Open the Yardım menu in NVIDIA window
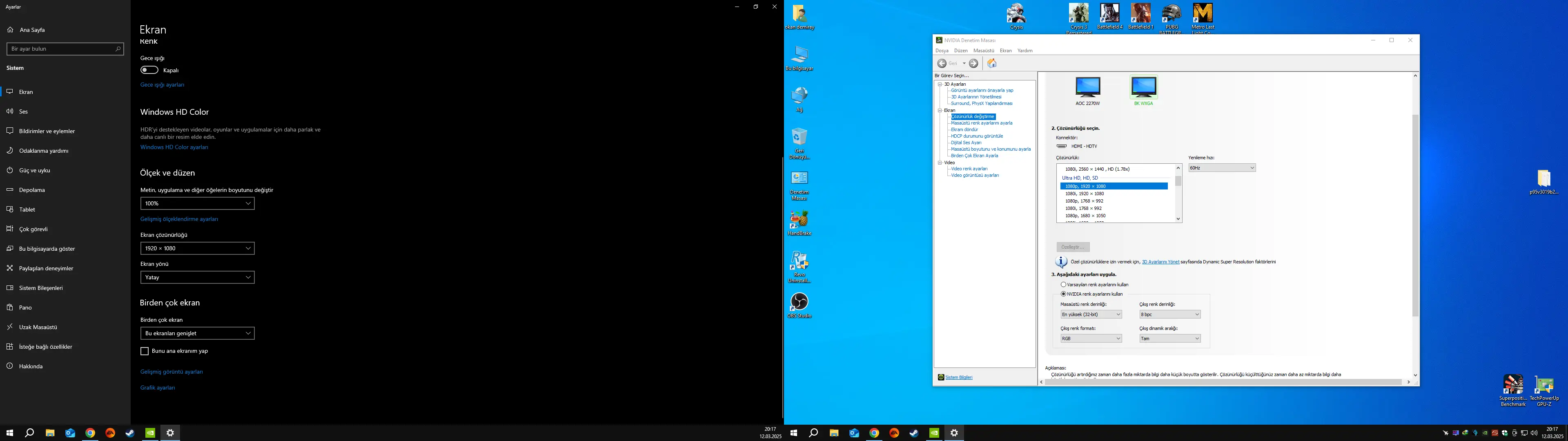 coord(1025,51)
